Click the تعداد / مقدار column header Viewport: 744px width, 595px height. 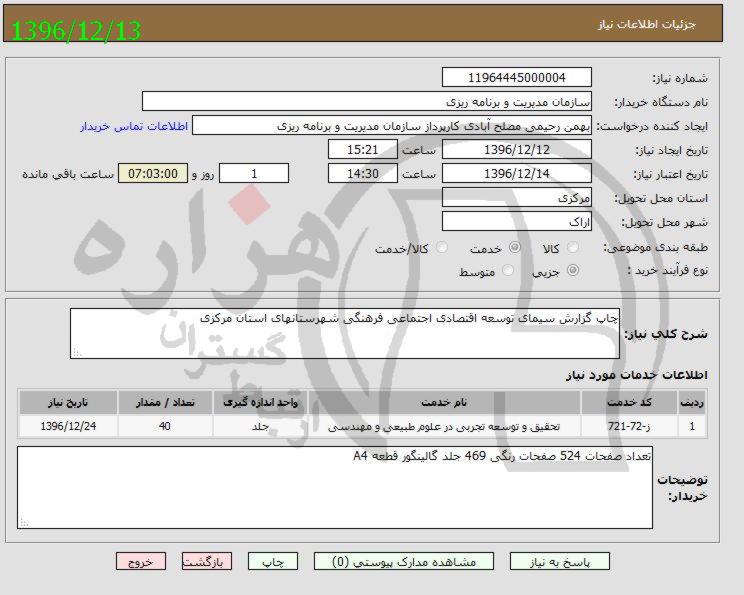165,402
